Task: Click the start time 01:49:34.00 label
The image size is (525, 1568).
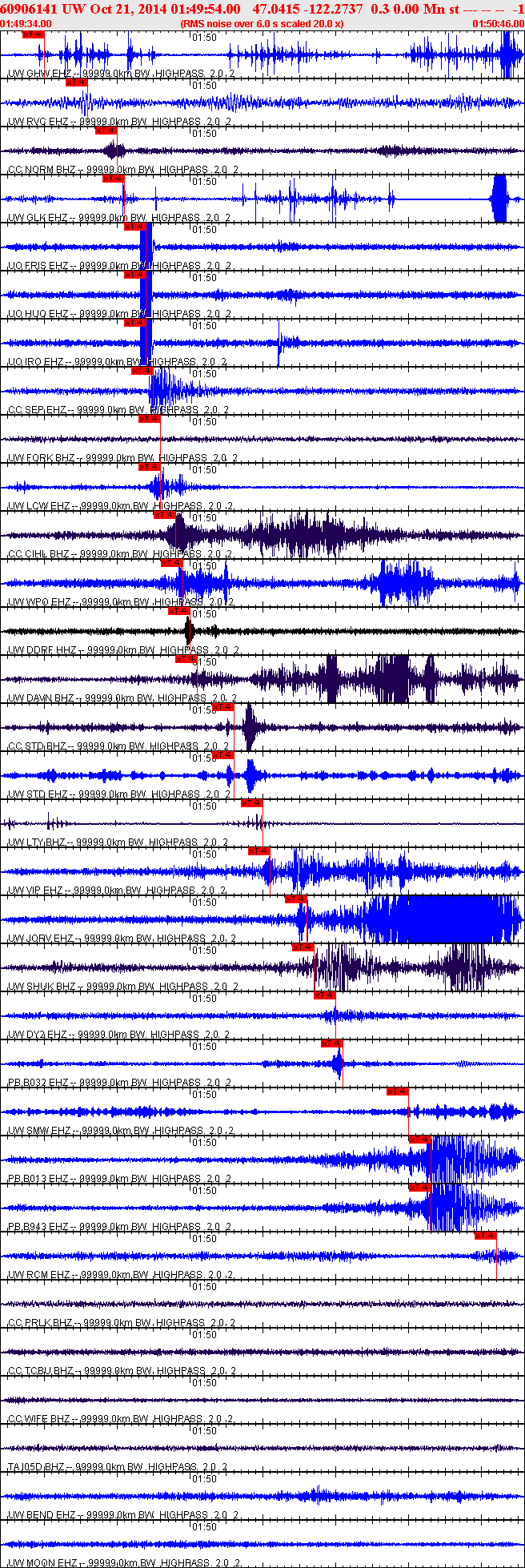Action: click(x=26, y=23)
